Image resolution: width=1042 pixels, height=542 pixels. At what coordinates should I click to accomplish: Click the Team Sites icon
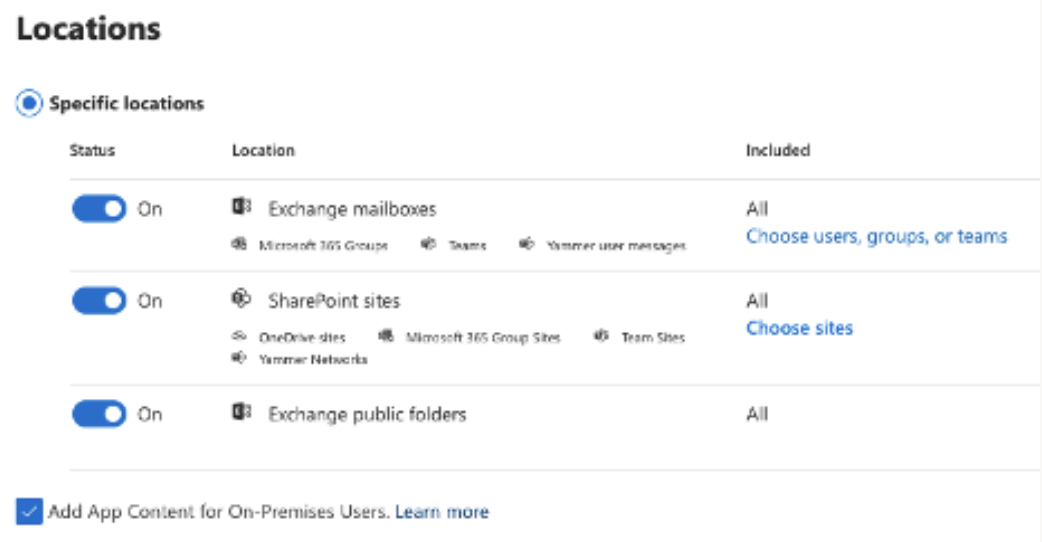pos(601,337)
